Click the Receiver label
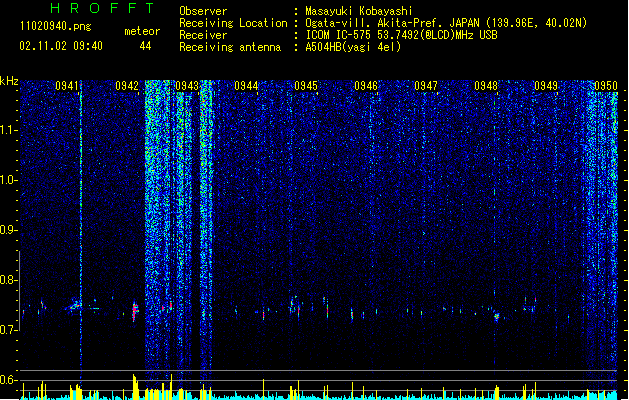 click(203, 35)
